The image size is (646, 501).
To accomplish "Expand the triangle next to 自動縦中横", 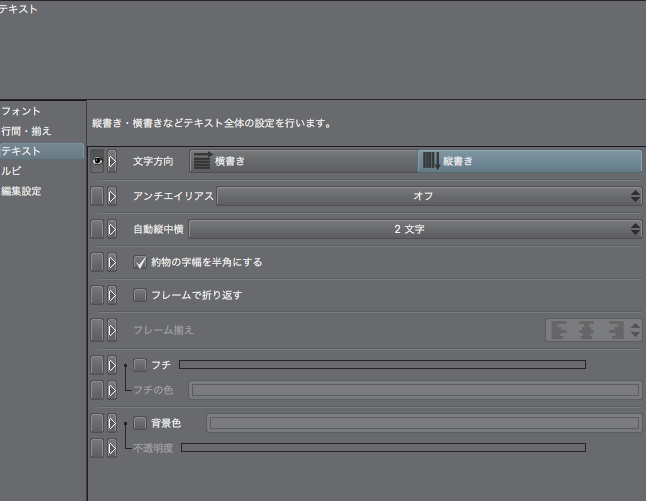I will (x=112, y=229).
